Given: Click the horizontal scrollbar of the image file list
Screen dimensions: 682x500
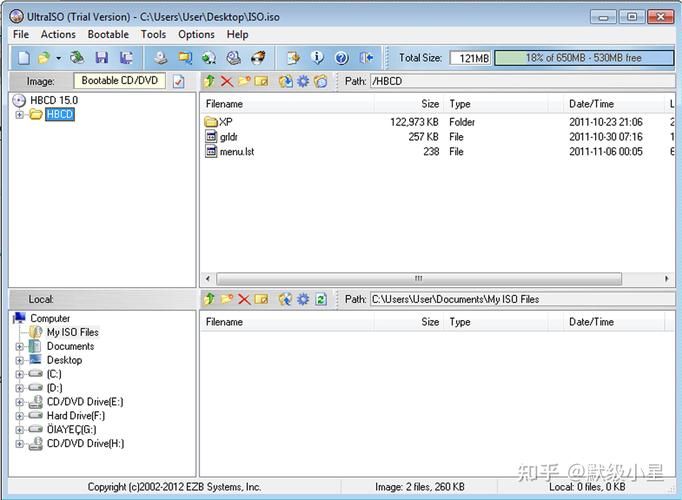Looking at the screenshot, I should click(x=419, y=278).
